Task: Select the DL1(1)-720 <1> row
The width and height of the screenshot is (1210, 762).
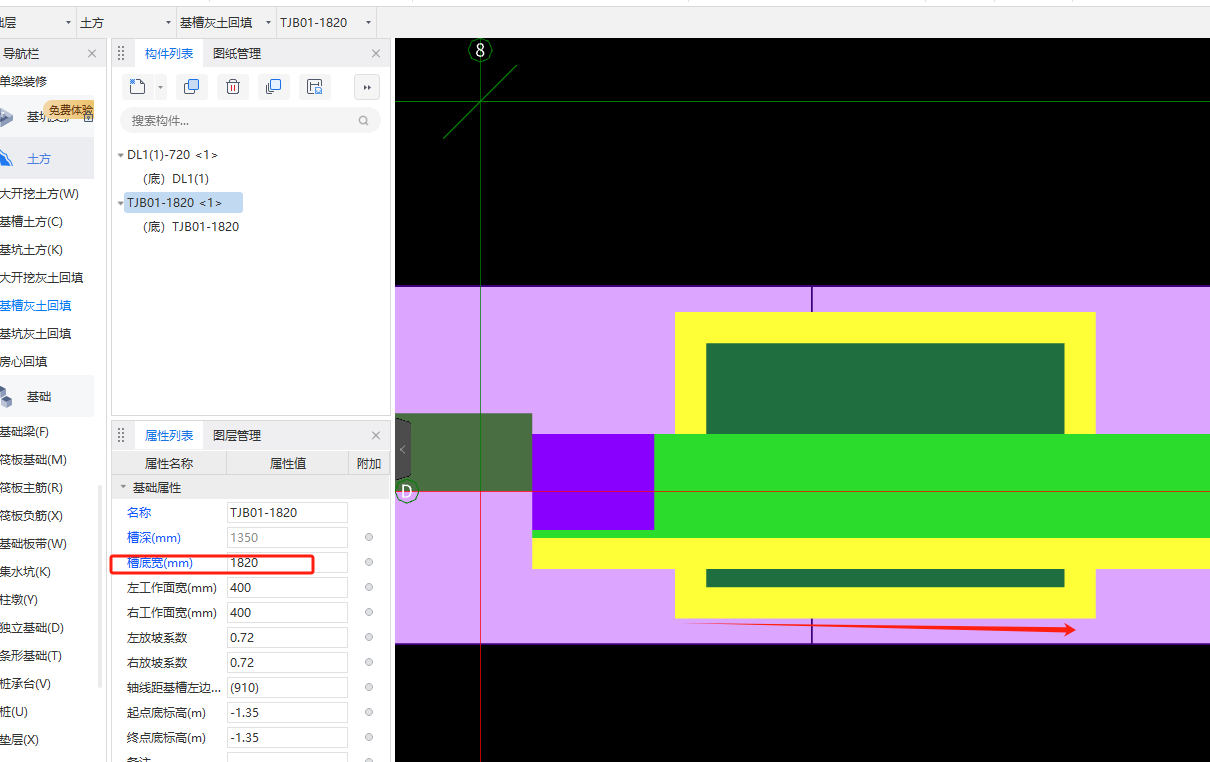Action: [172, 155]
